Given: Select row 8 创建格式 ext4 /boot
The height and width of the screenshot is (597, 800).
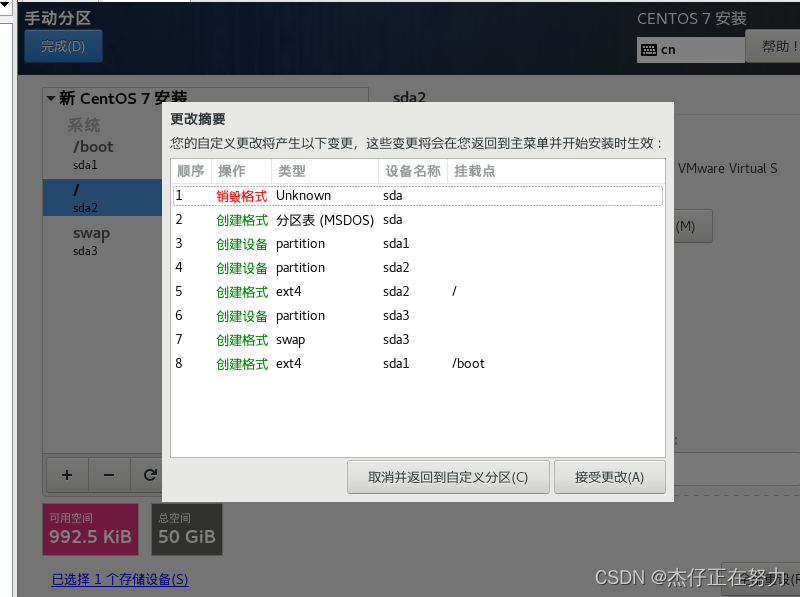Looking at the screenshot, I should point(418,364).
